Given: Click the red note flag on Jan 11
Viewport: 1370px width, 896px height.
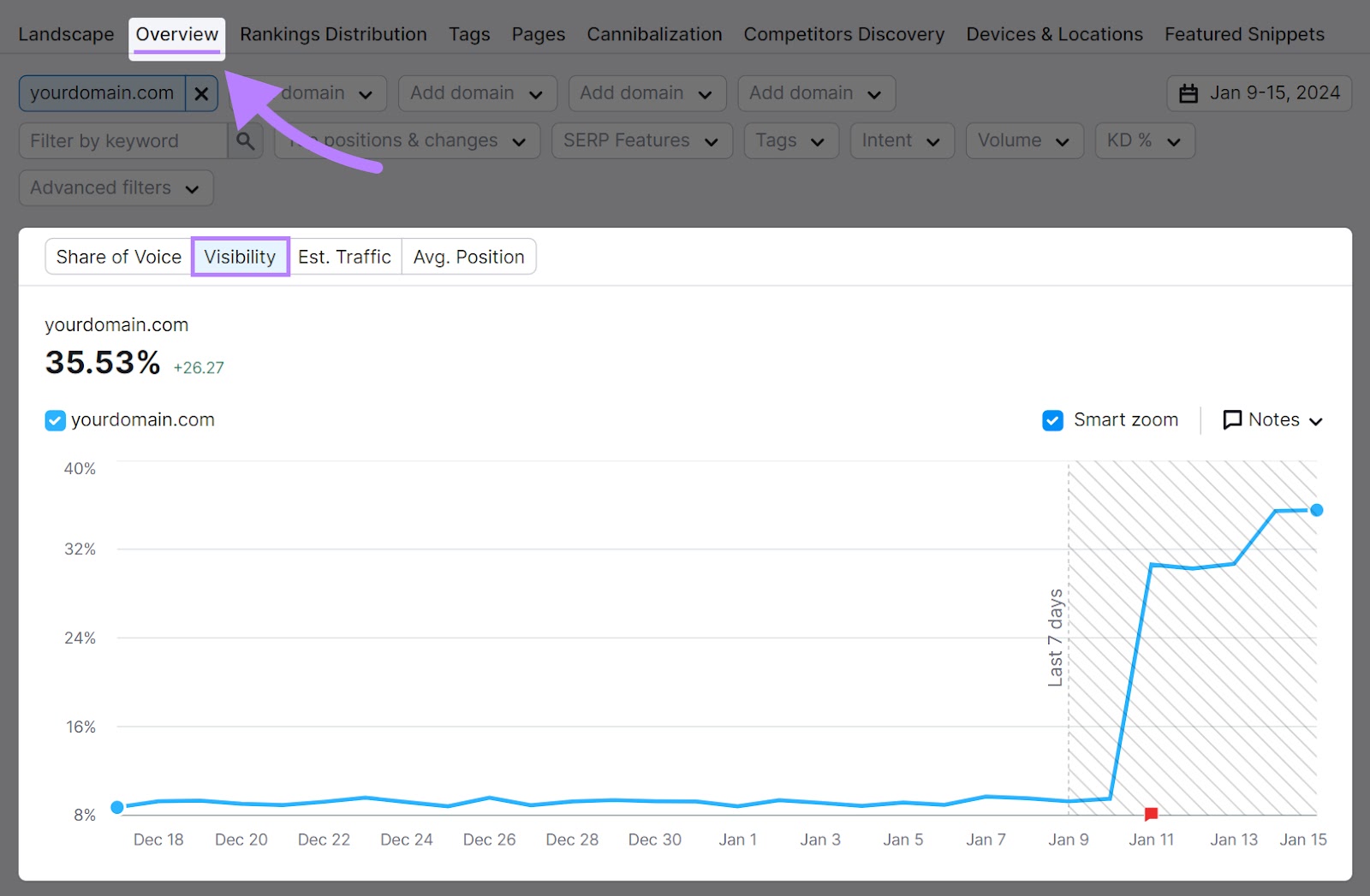Looking at the screenshot, I should 1151,814.
